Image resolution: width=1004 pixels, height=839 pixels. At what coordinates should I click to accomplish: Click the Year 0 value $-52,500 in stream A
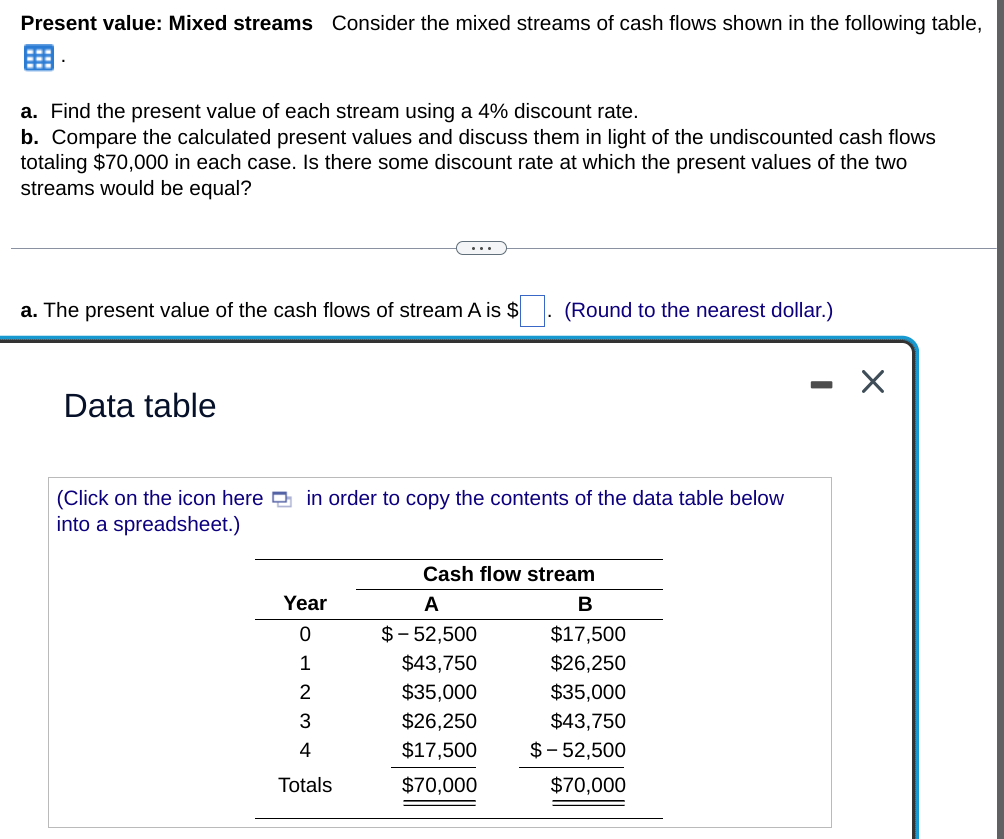(x=431, y=634)
